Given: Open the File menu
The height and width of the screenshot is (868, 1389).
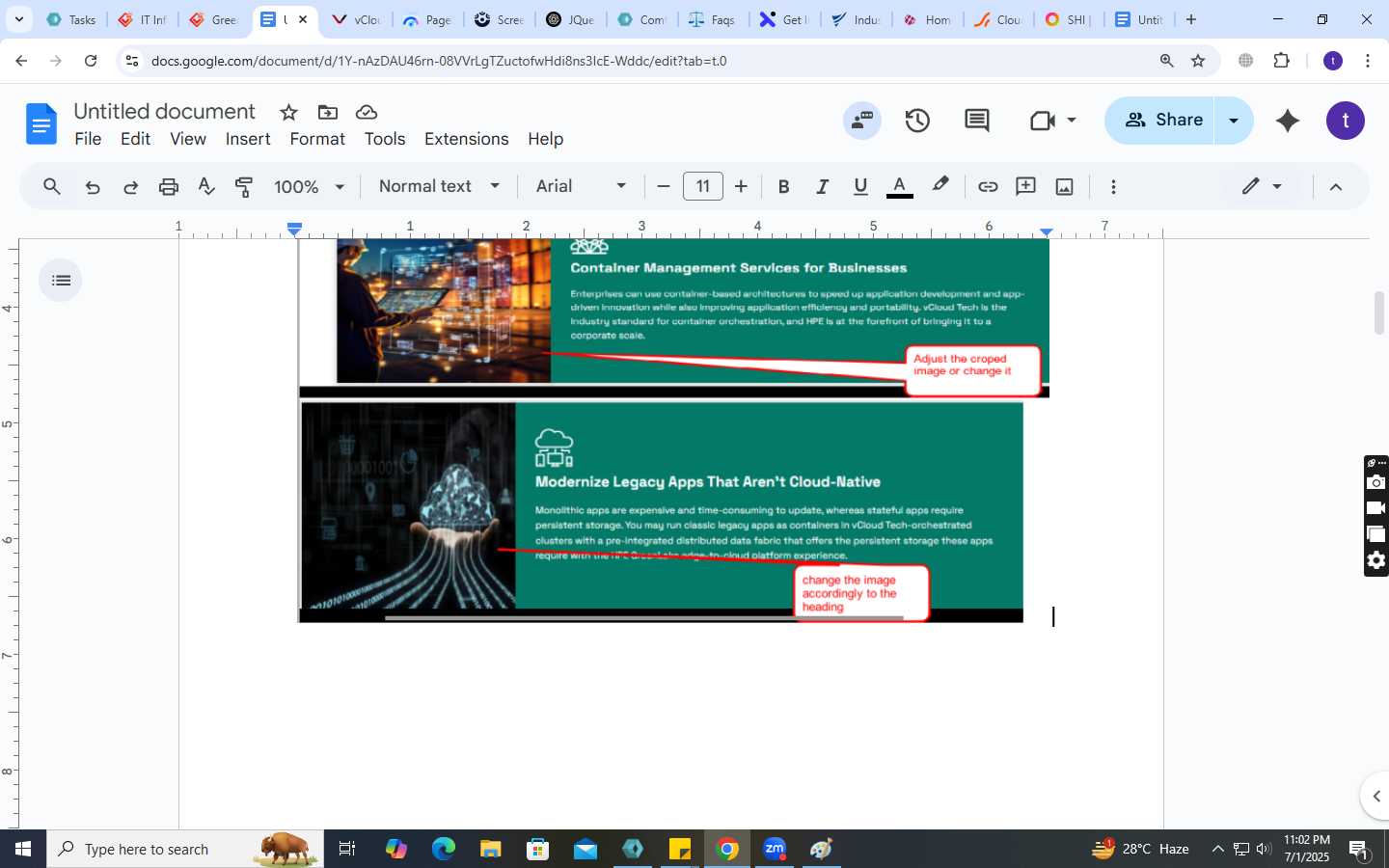Looking at the screenshot, I should (x=88, y=139).
